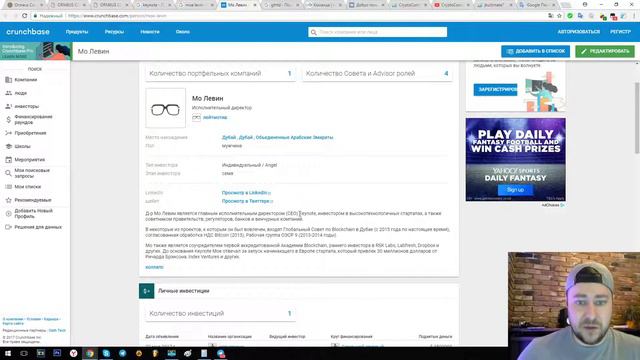640x360 pixels.
Task: Focus the crunchbase search field
Action: (x=378, y=32)
